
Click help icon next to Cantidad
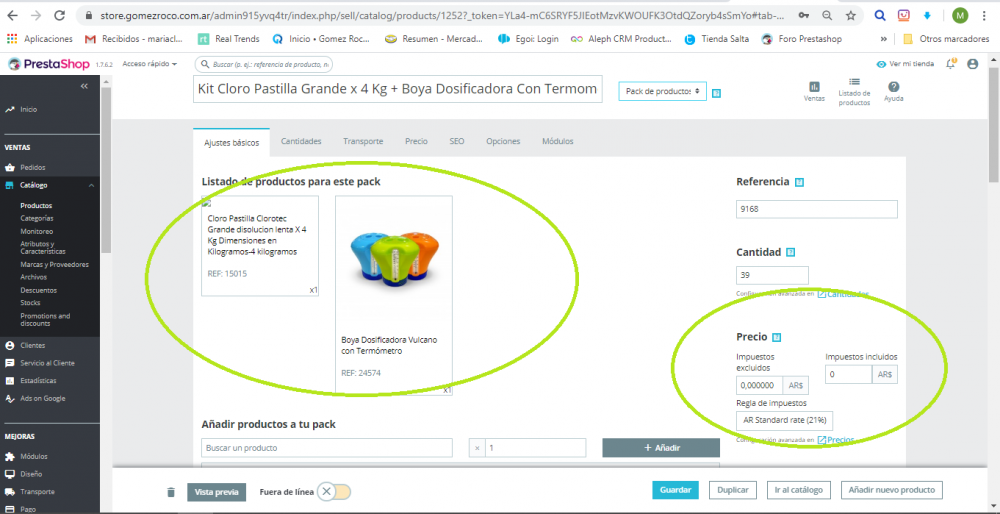pos(791,253)
